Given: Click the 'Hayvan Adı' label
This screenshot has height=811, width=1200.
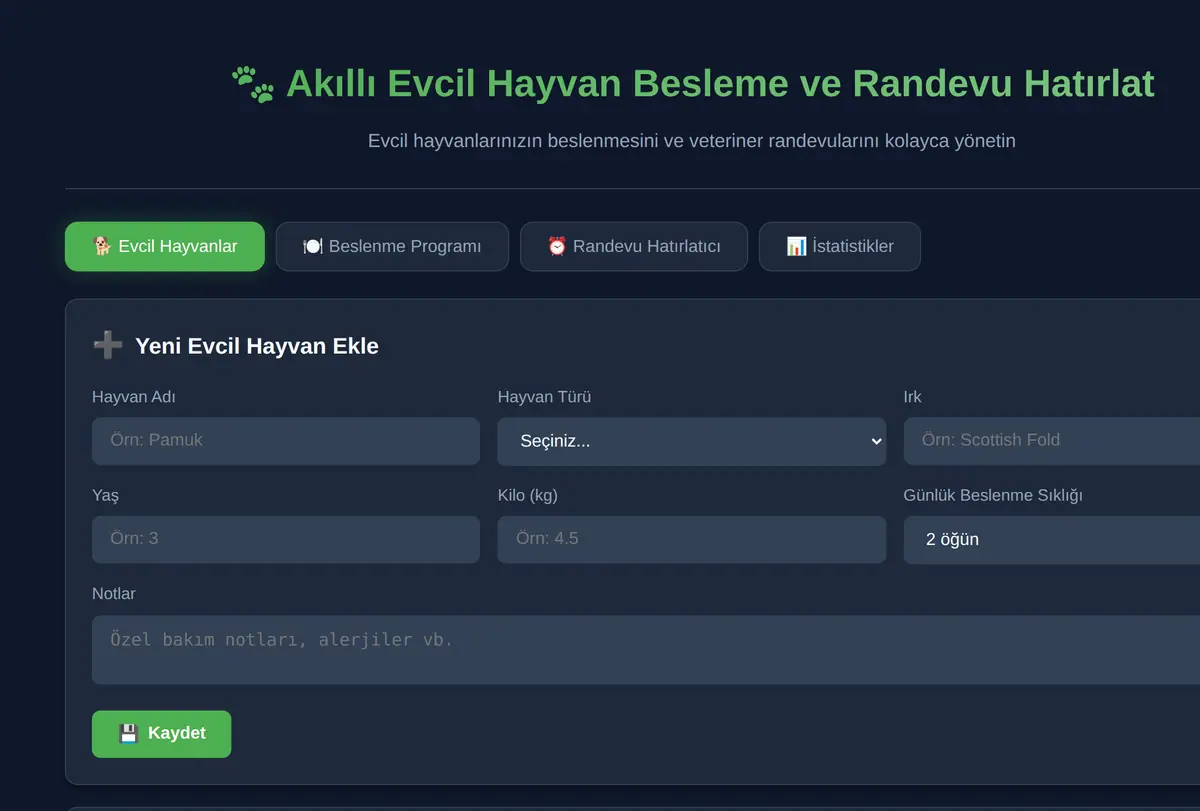Looking at the screenshot, I should [x=134, y=397].
